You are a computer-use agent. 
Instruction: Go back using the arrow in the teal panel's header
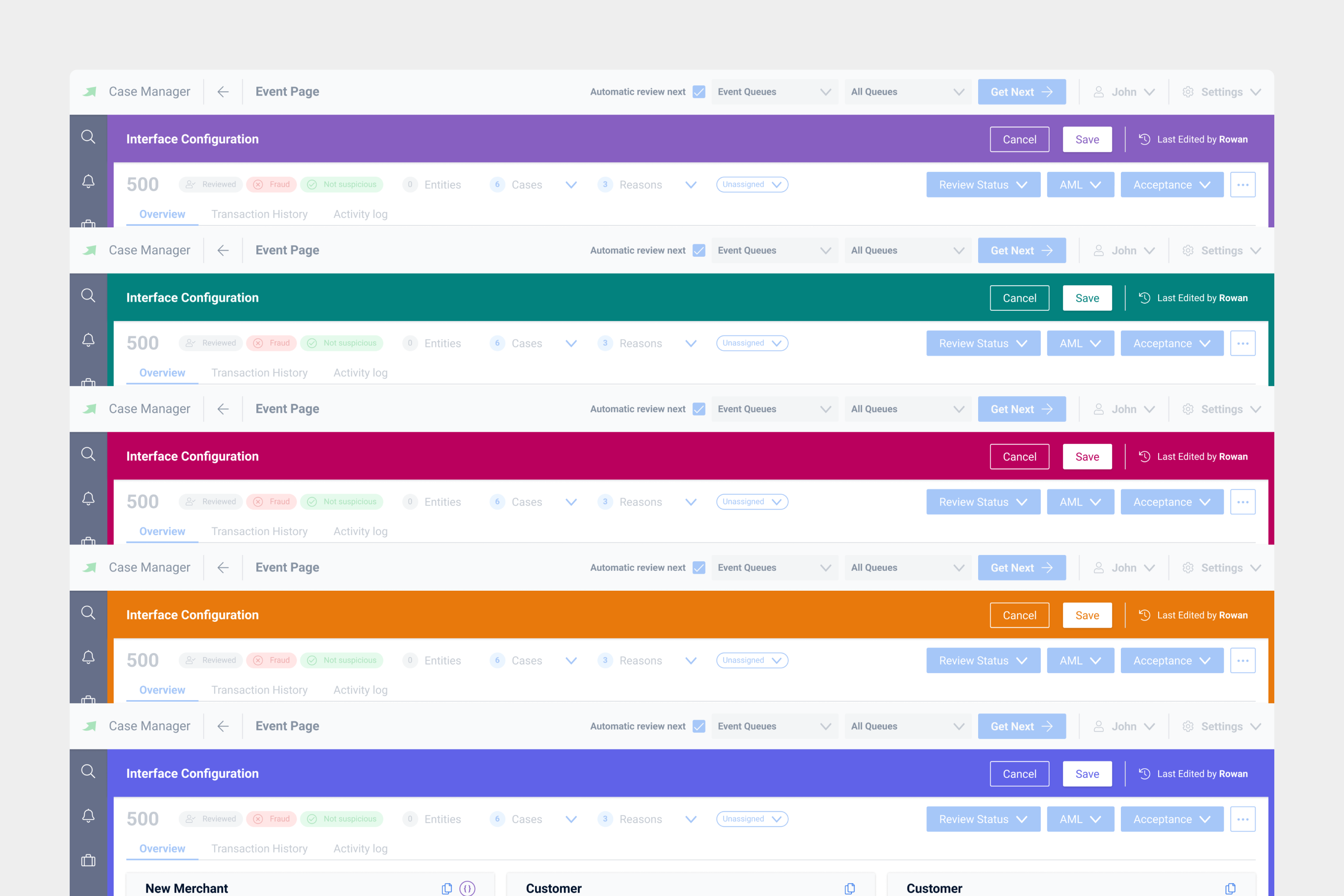tap(223, 250)
